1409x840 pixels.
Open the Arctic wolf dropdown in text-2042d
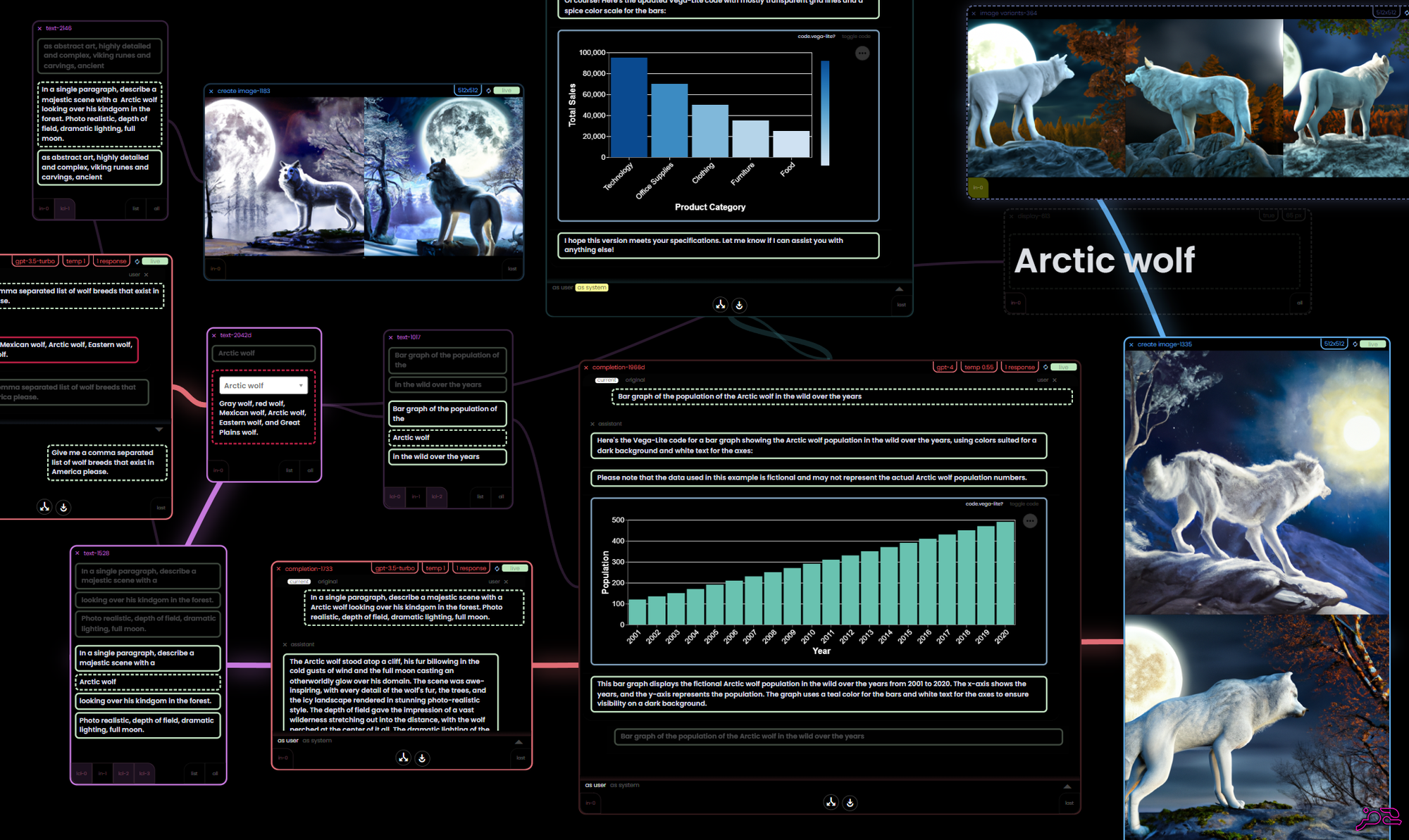(x=263, y=386)
